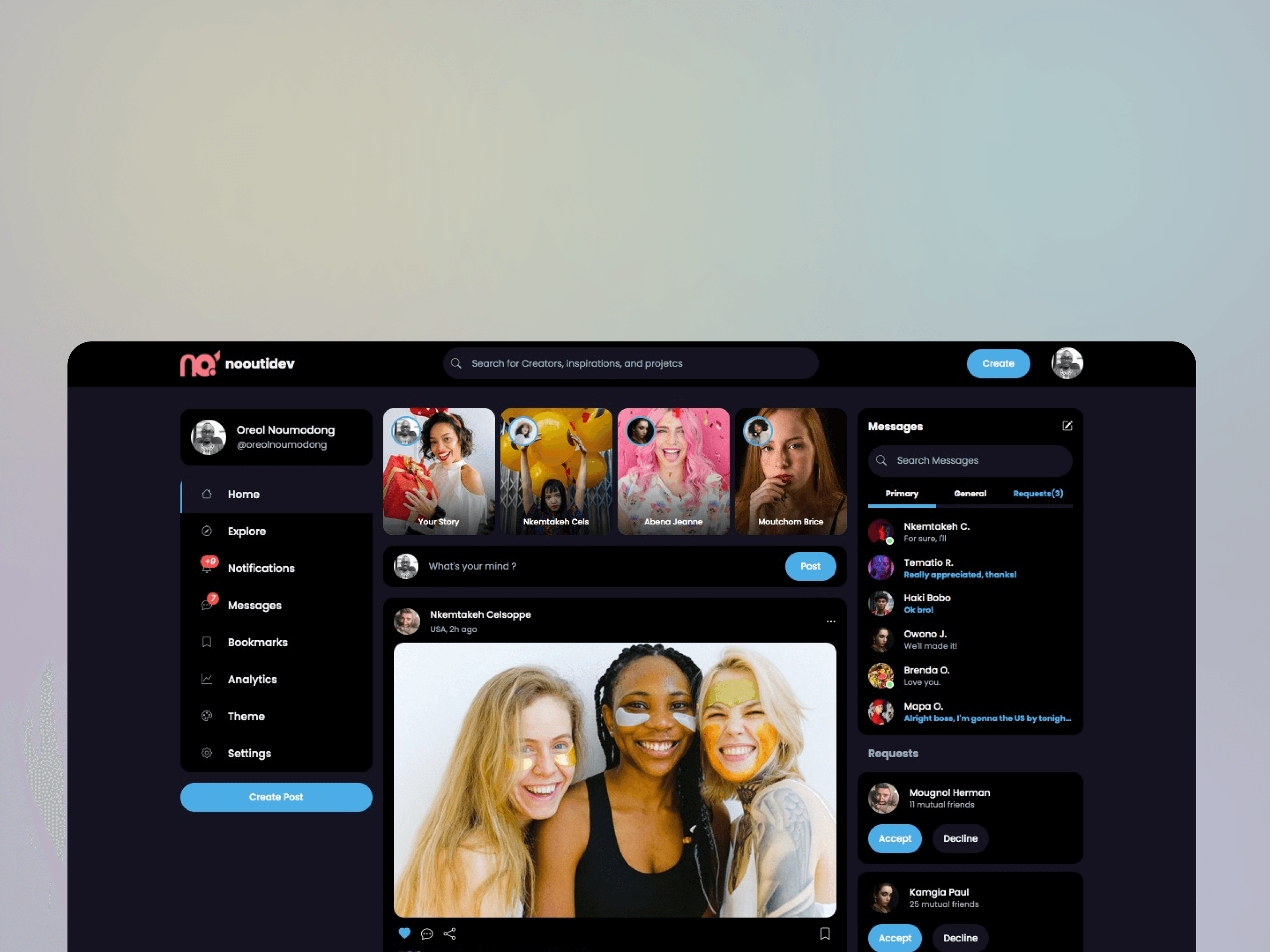
Task: Open the Settings gear icon
Action: 208,753
